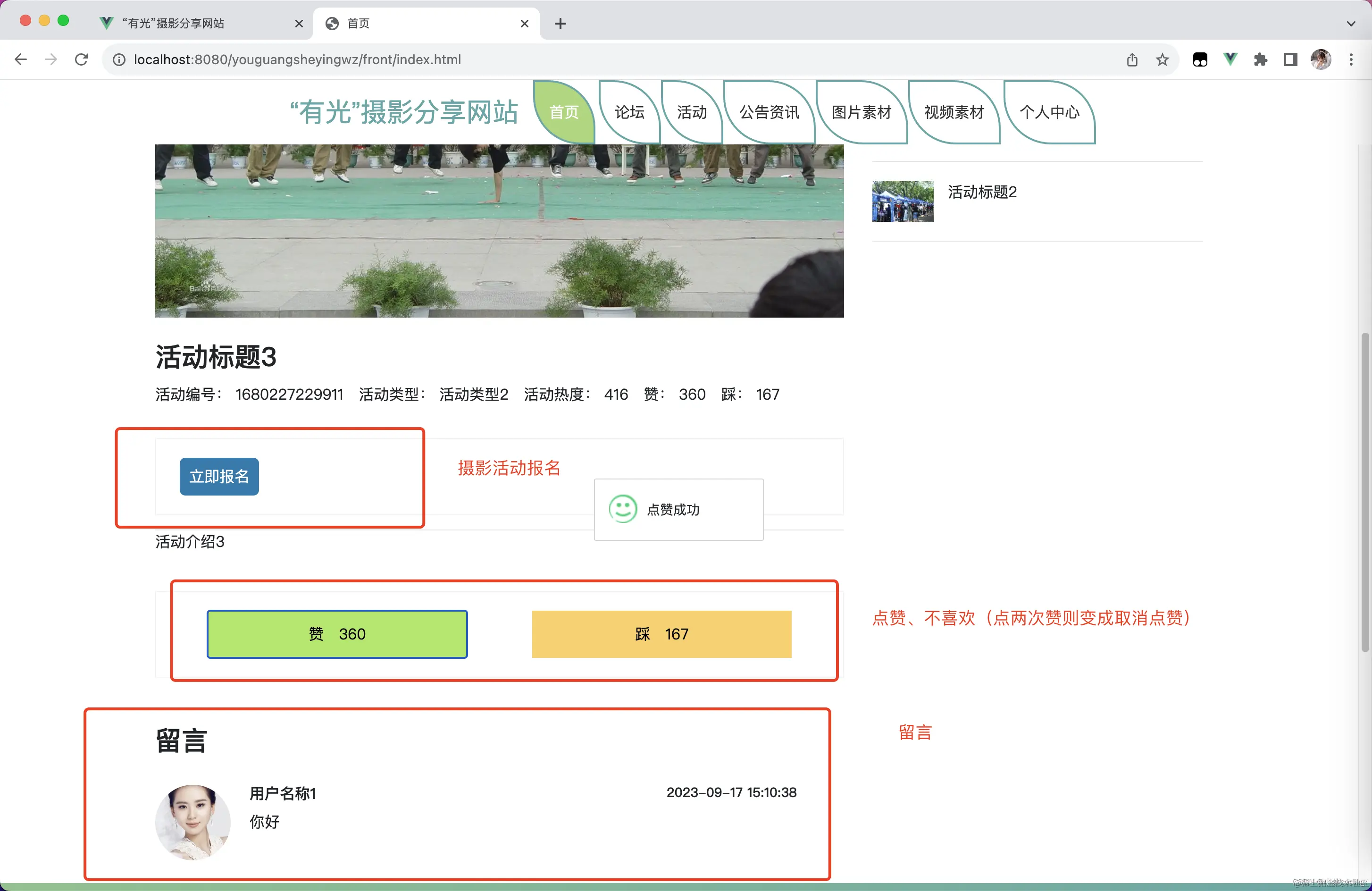
Task: Open the side panel icon near profile
Action: (1290, 59)
